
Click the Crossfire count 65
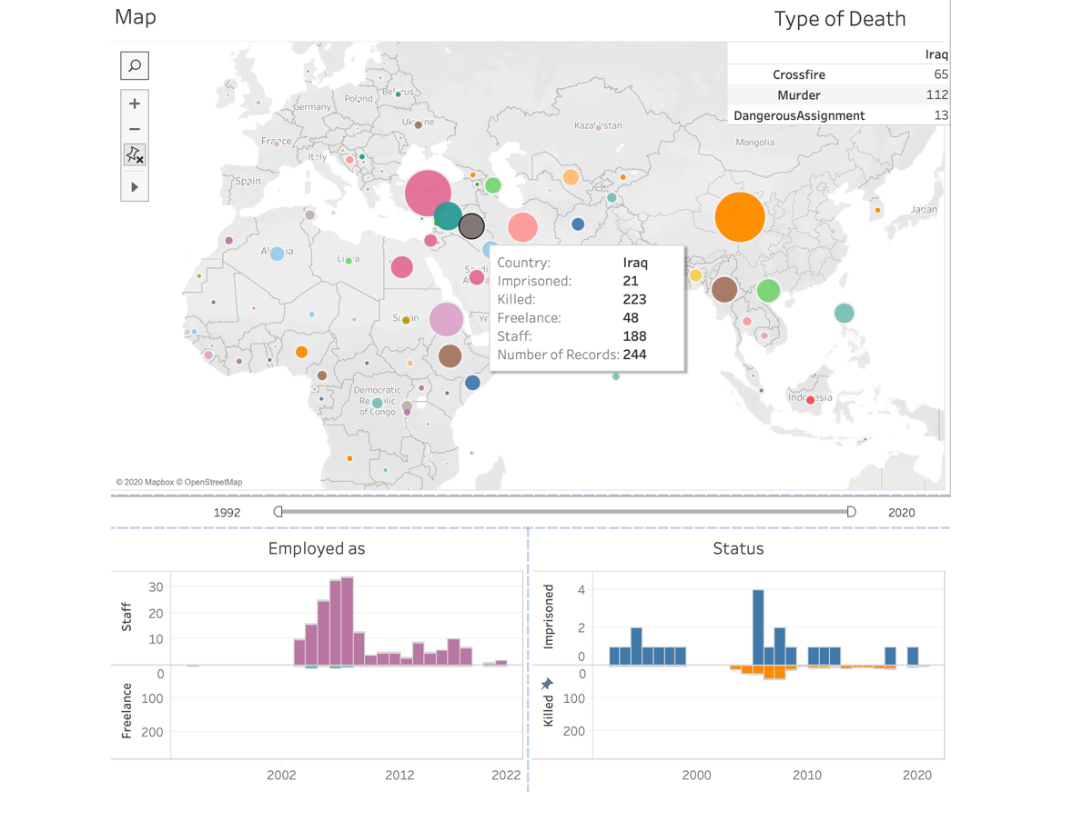point(941,74)
